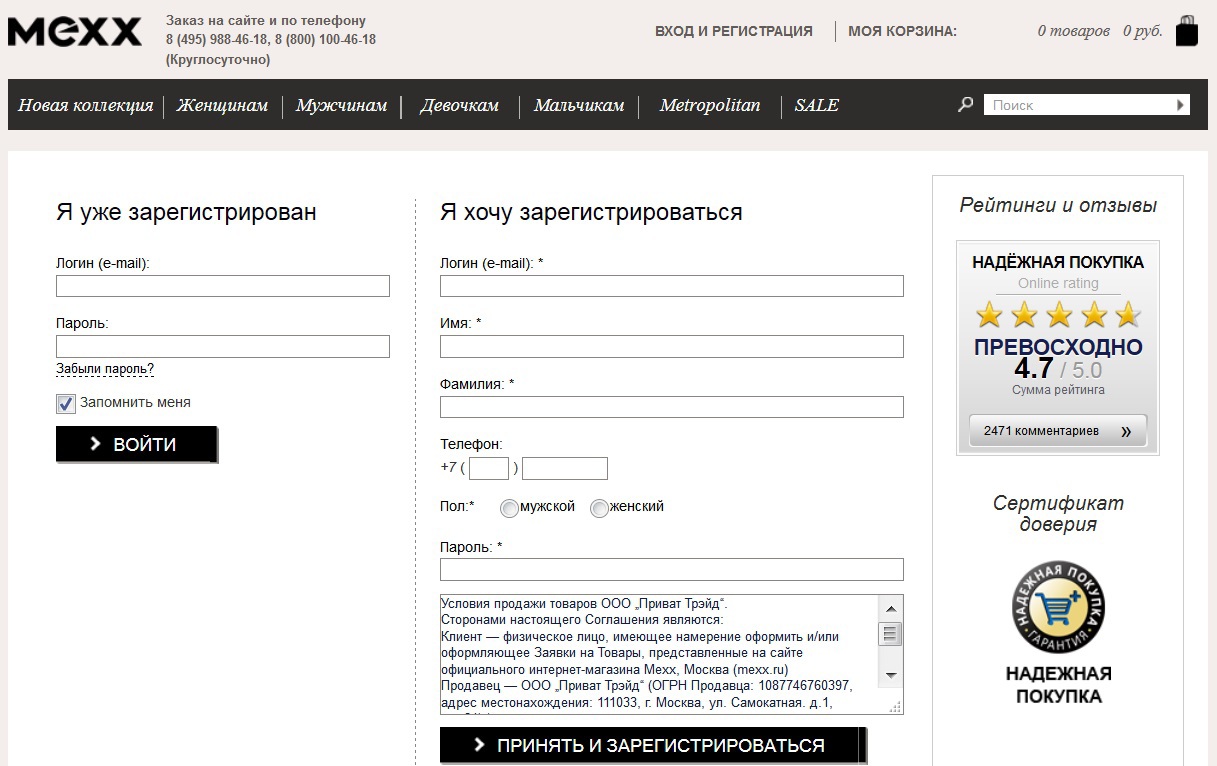This screenshot has width=1217, height=766.
Task: Select the Metropolitan menu item
Action: [709, 104]
